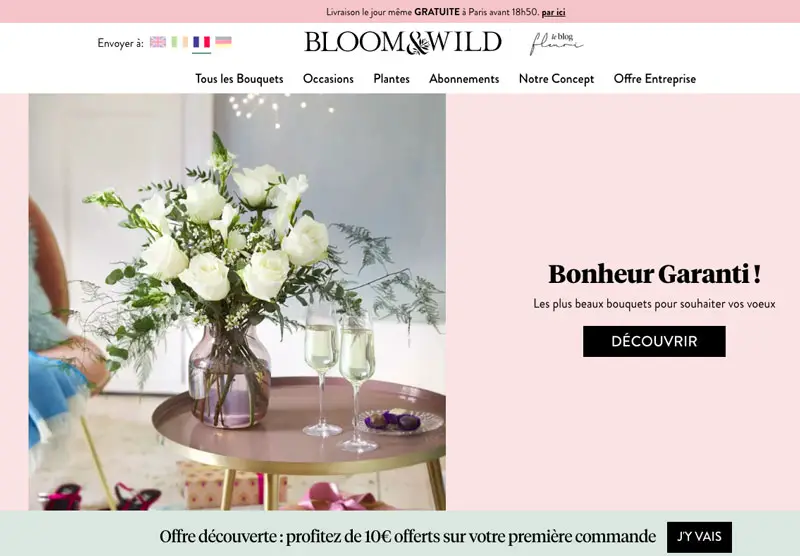
Task: Open the Notre Concept page
Action: [557, 79]
